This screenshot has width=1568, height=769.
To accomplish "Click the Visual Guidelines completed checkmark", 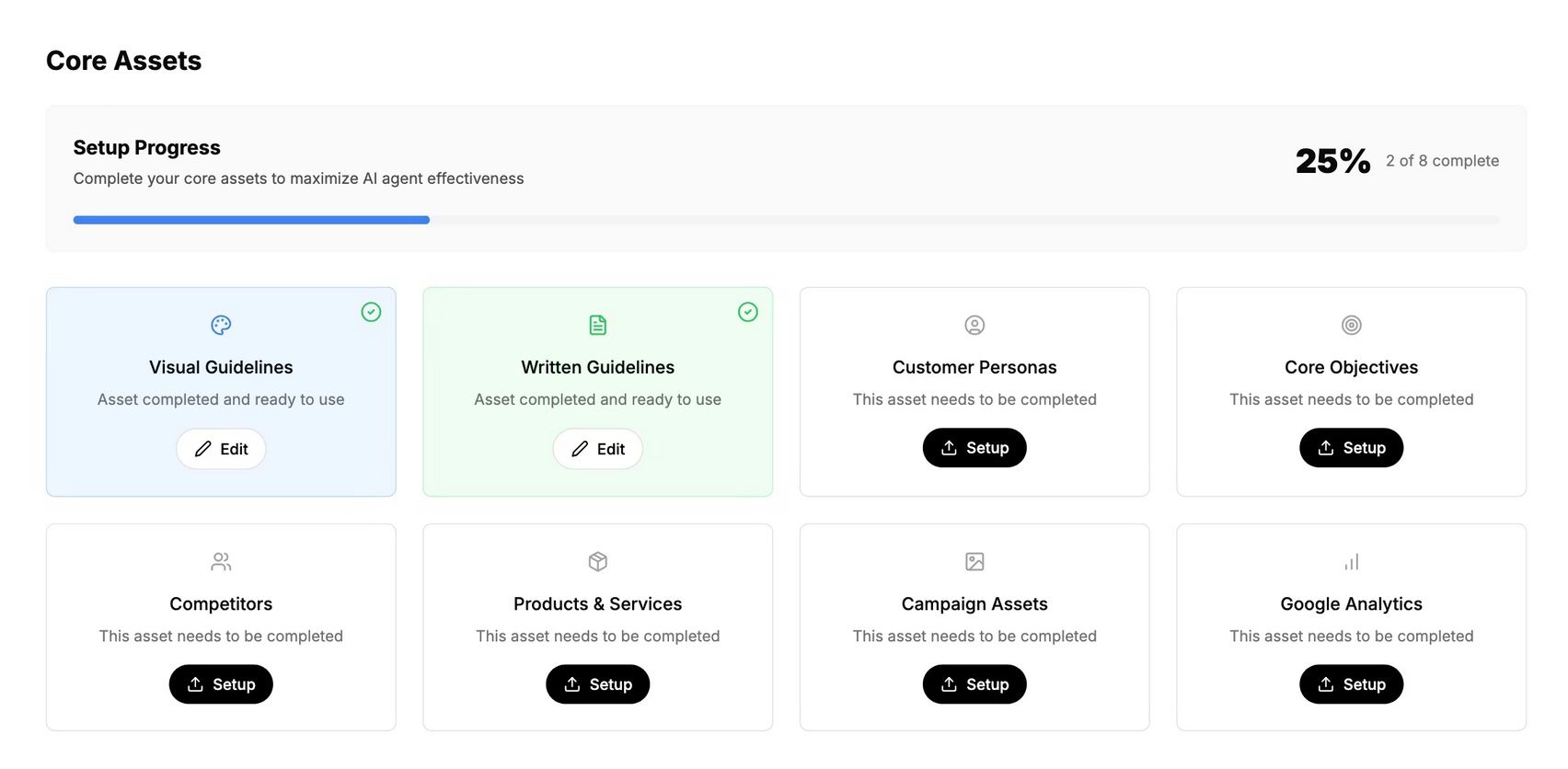I will pyautogui.click(x=371, y=312).
